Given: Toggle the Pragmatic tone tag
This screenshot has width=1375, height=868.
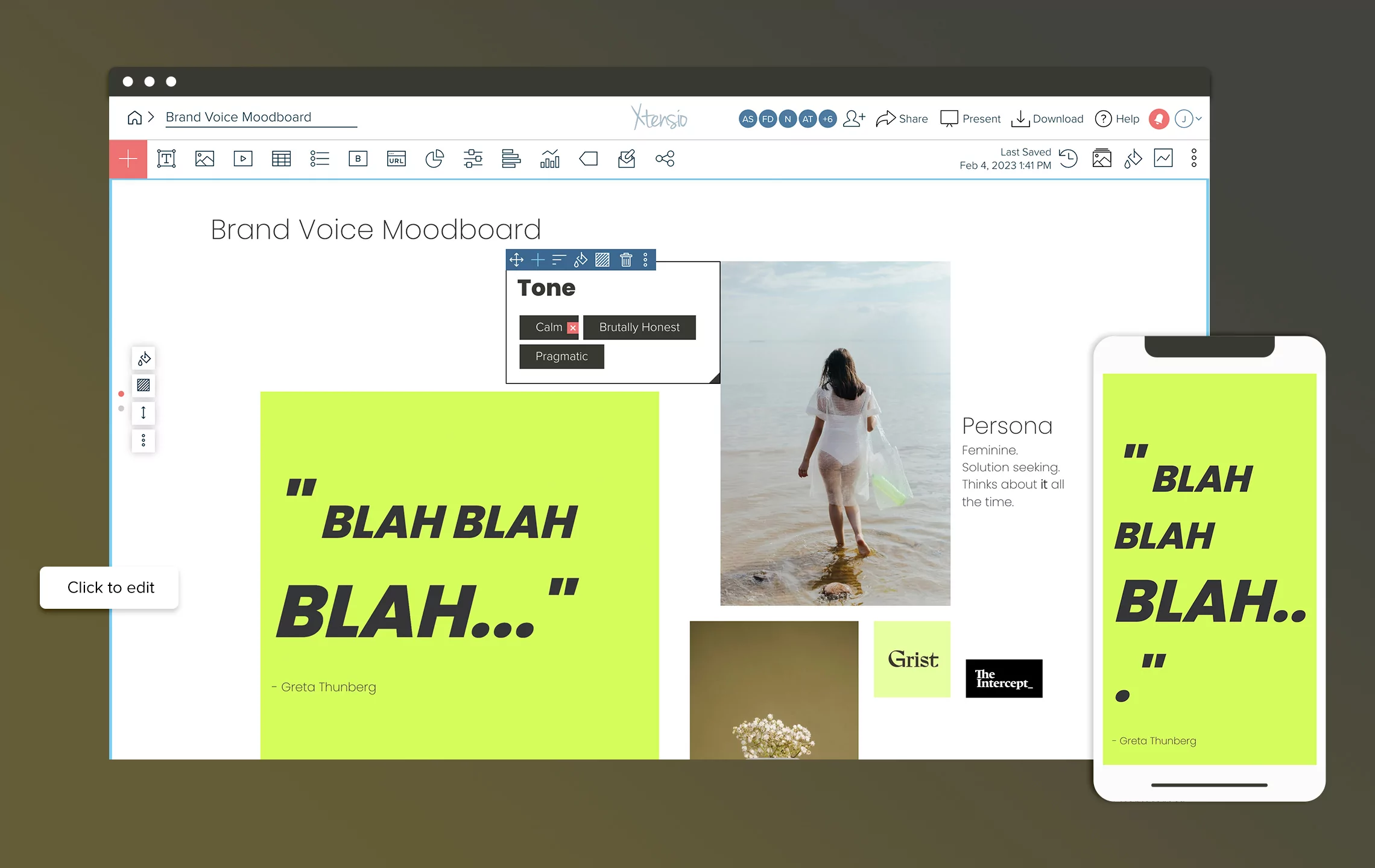Looking at the screenshot, I should click(x=561, y=356).
